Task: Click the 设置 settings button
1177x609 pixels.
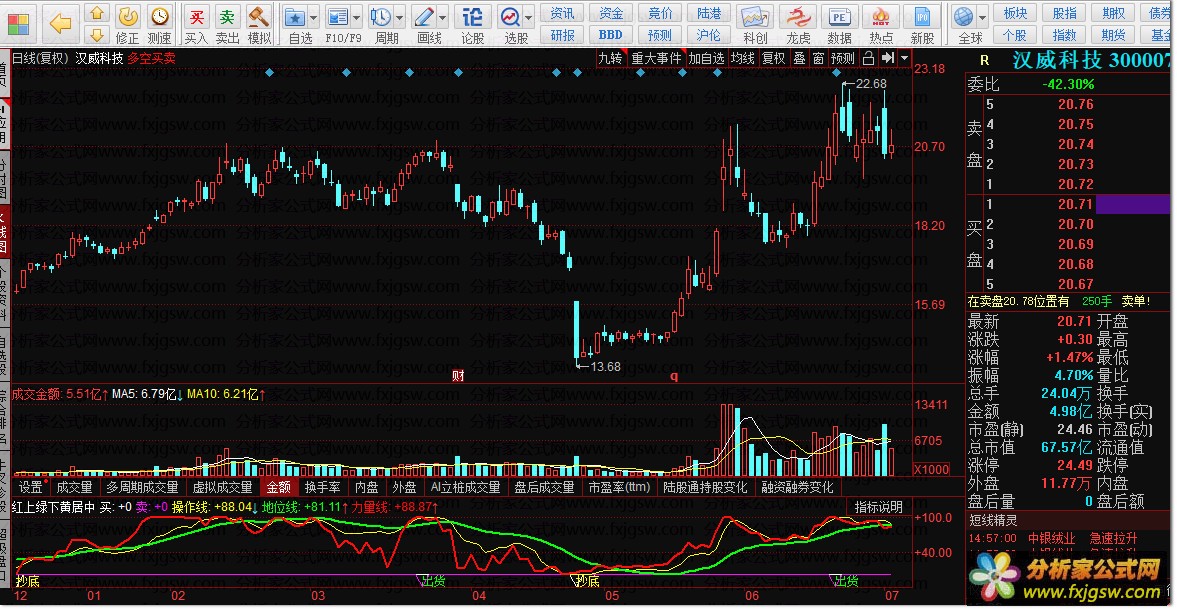Action: click(31, 487)
